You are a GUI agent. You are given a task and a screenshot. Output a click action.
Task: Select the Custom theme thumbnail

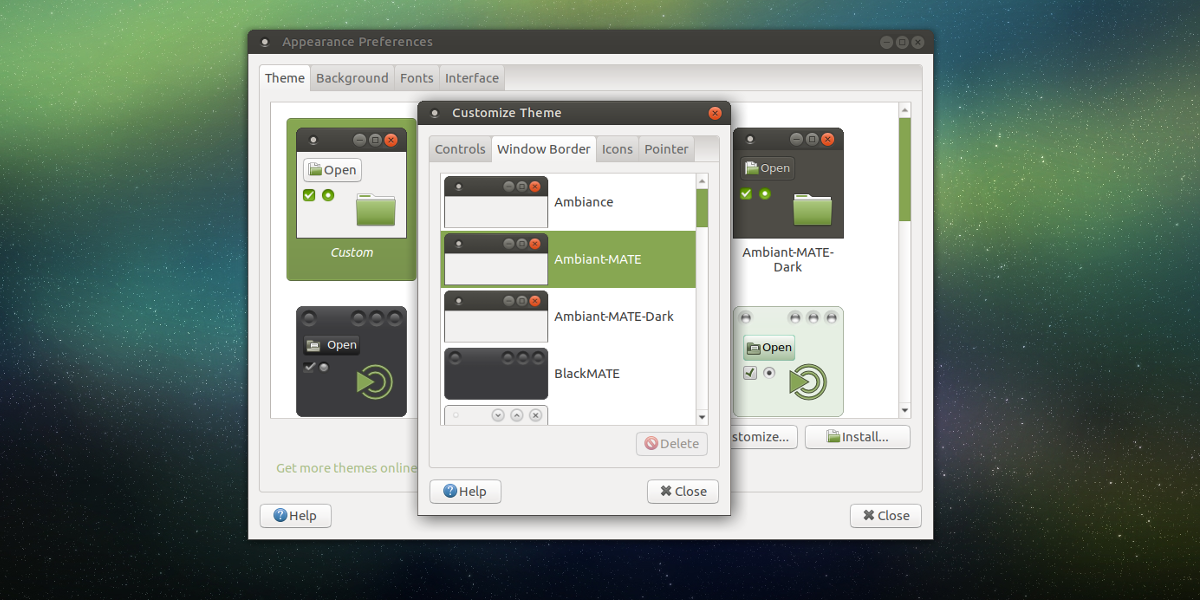click(352, 199)
